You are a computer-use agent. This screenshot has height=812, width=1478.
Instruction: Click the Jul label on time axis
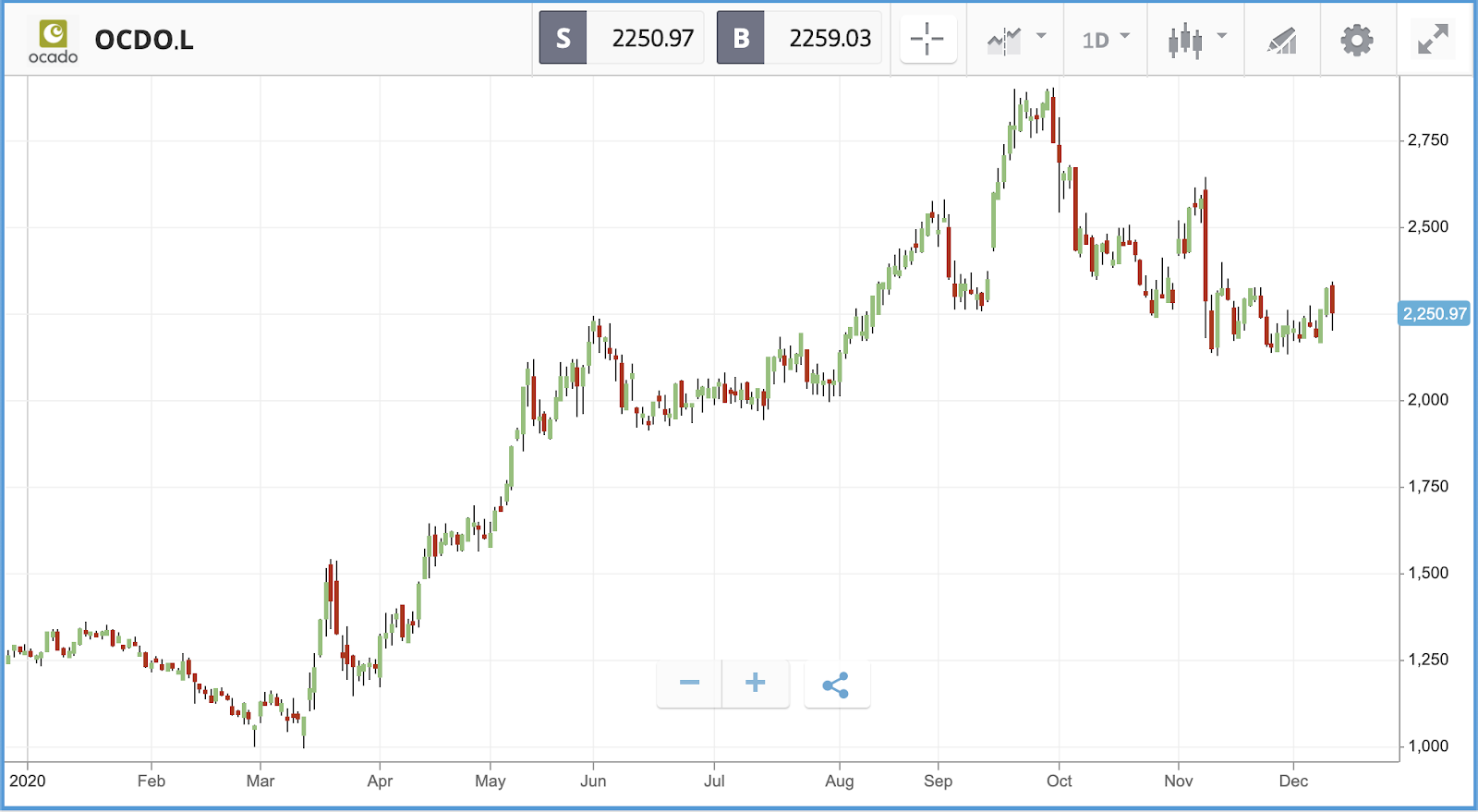coord(714,782)
